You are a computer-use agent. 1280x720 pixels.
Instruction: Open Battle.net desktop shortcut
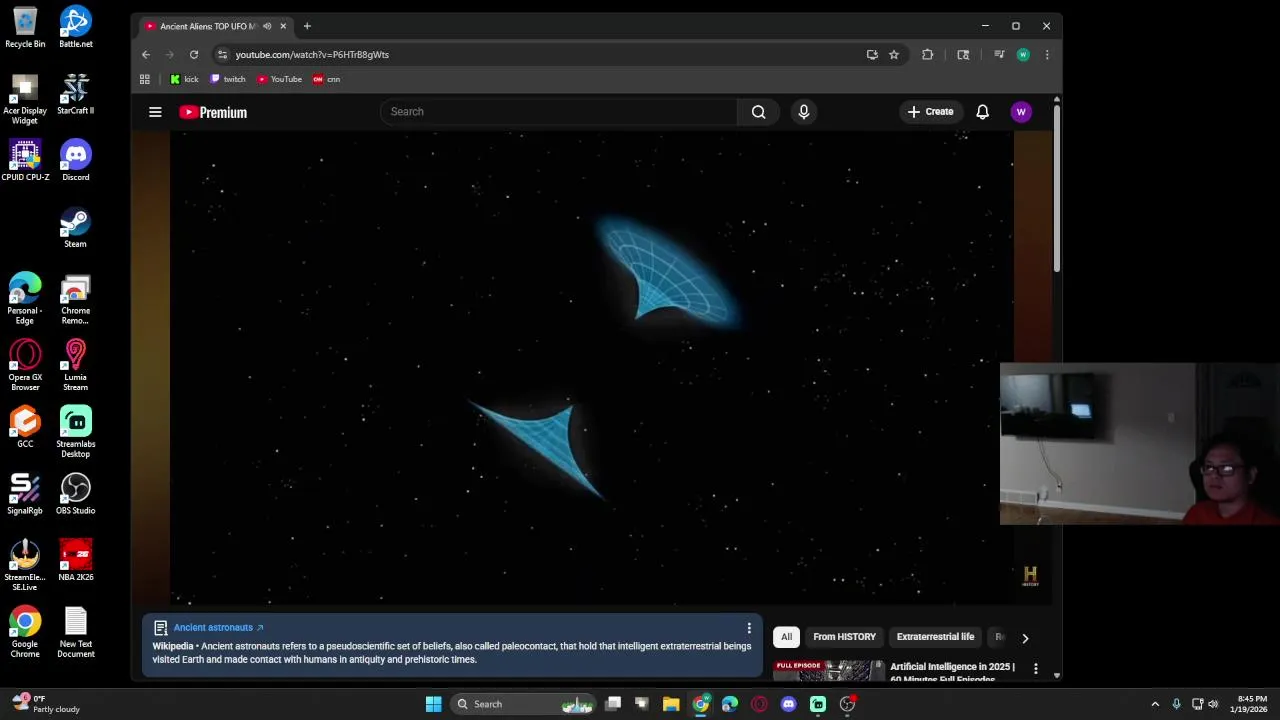coord(76,27)
